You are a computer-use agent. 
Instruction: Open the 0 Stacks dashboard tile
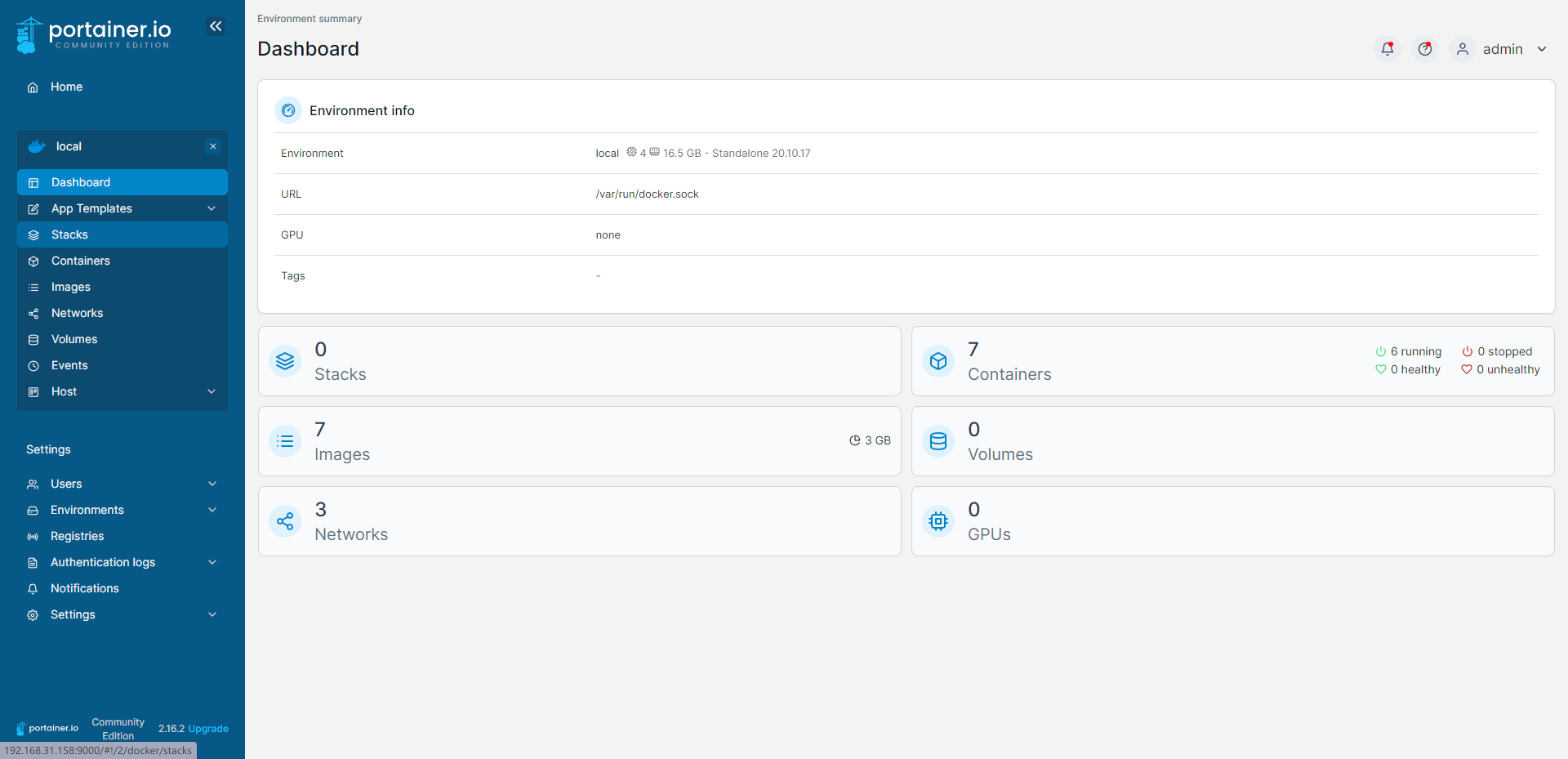[x=580, y=361]
